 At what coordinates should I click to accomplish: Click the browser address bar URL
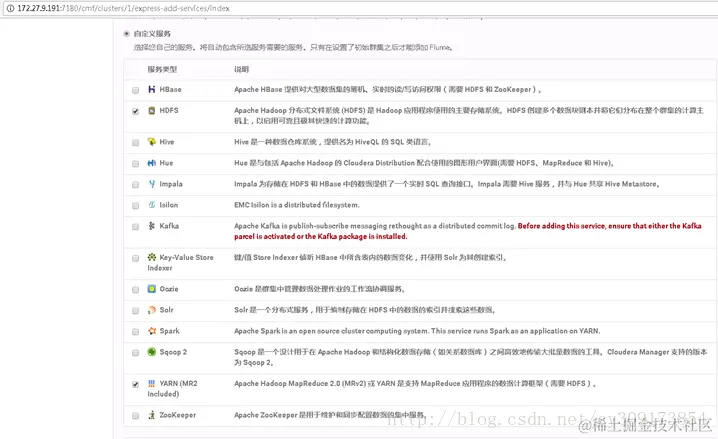[x=124, y=8]
